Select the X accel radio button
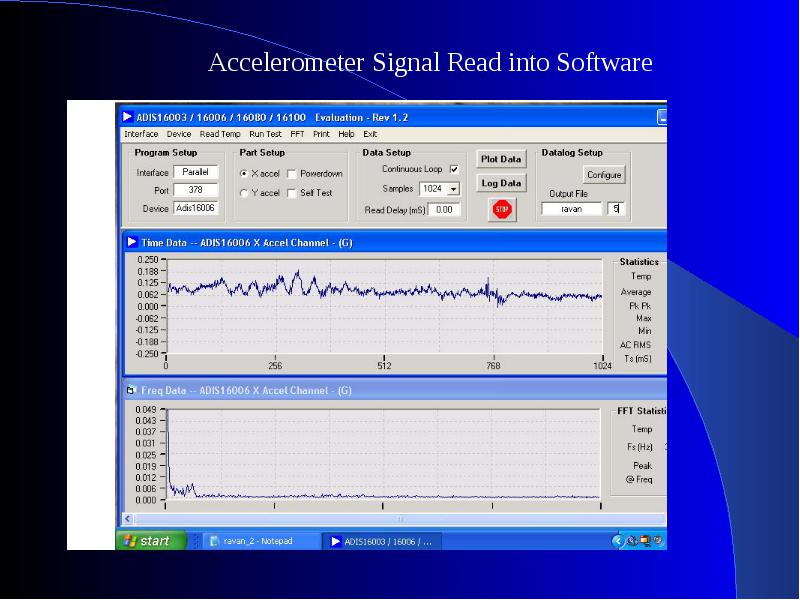The height and width of the screenshot is (600, 800). click(244, 173)
